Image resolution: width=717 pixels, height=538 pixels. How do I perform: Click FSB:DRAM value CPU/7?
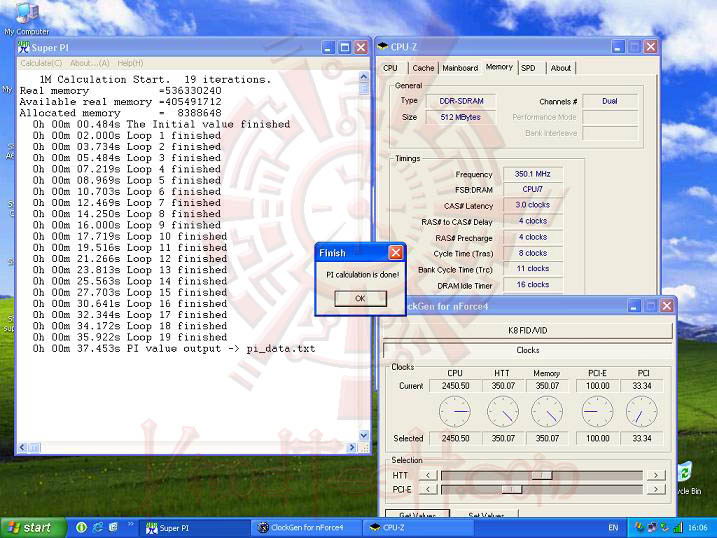(x=533, y=189)
